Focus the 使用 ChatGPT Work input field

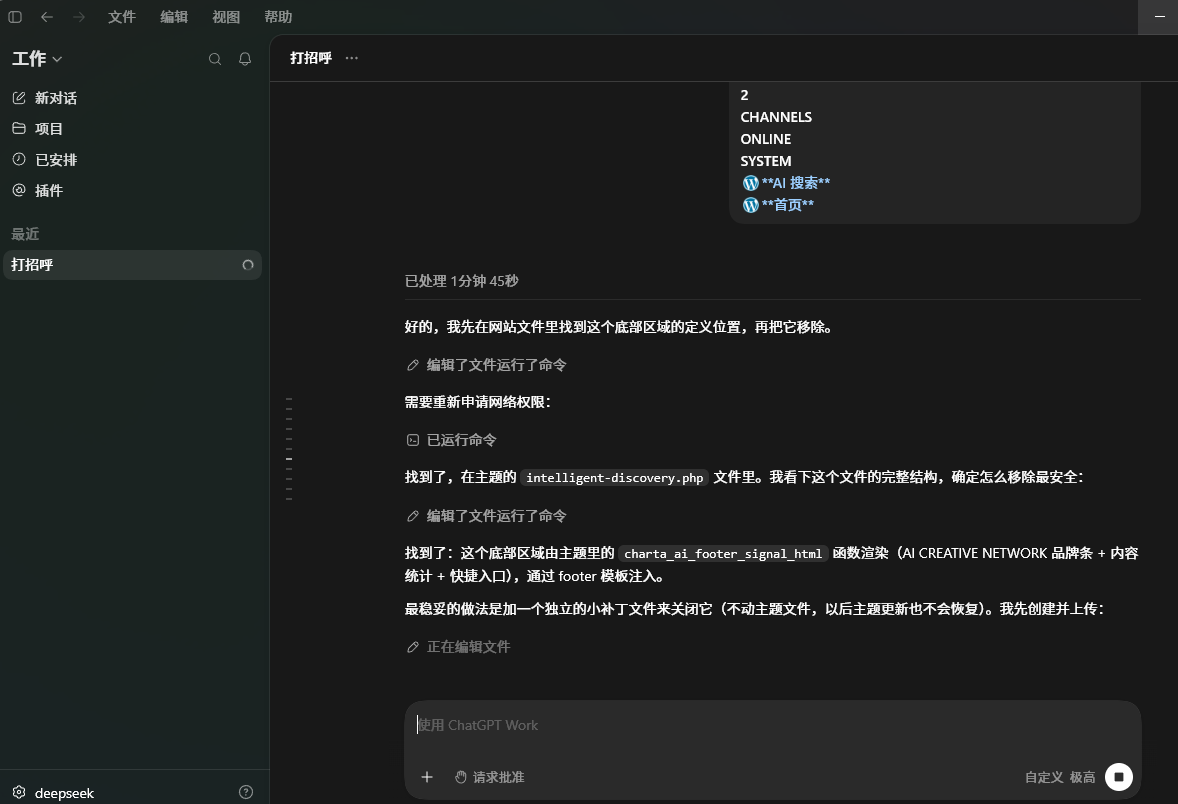(x=772, y=725)
